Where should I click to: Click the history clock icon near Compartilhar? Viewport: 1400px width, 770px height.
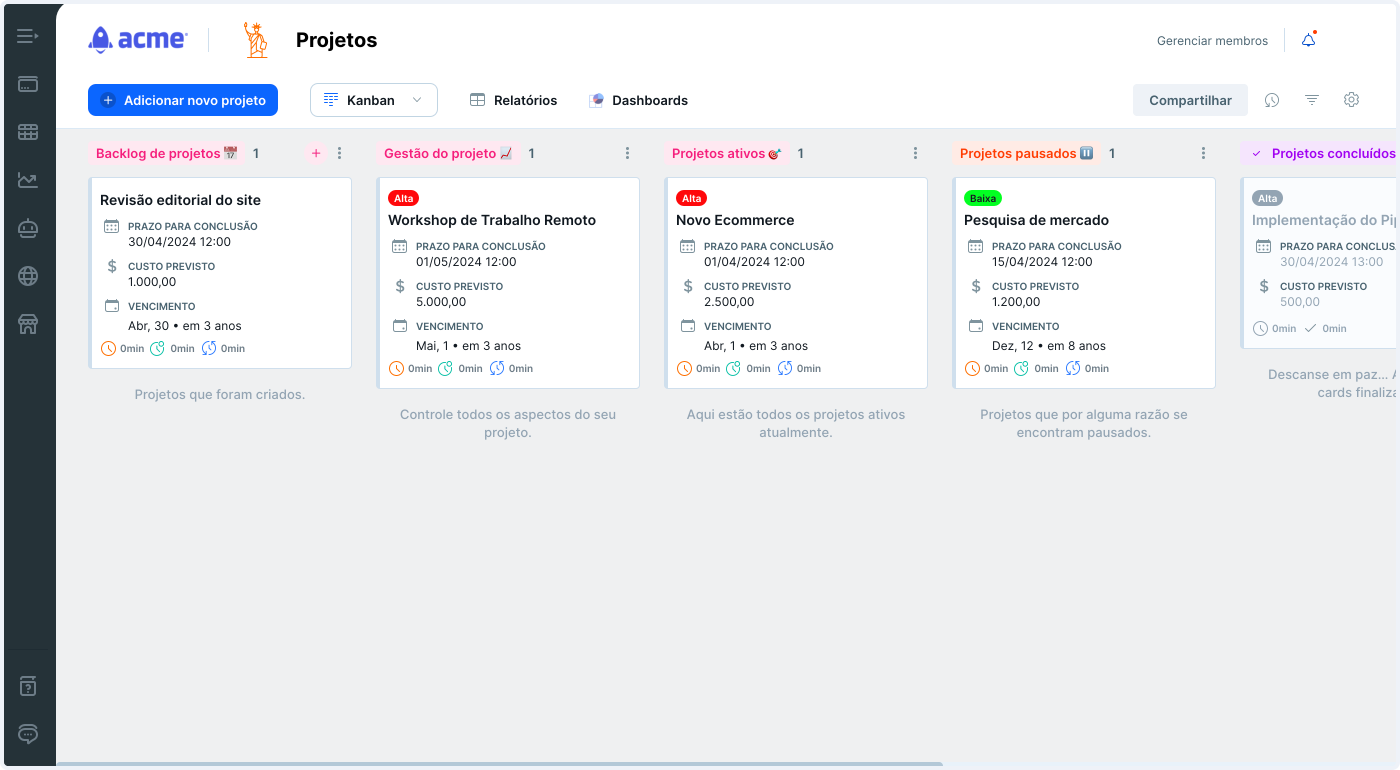pyautogui.click(x=1271, y=100)
